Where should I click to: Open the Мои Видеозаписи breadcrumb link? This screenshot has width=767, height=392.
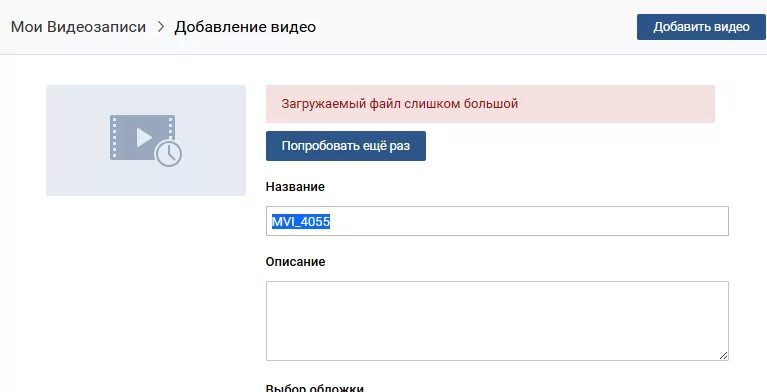[78, 27]
